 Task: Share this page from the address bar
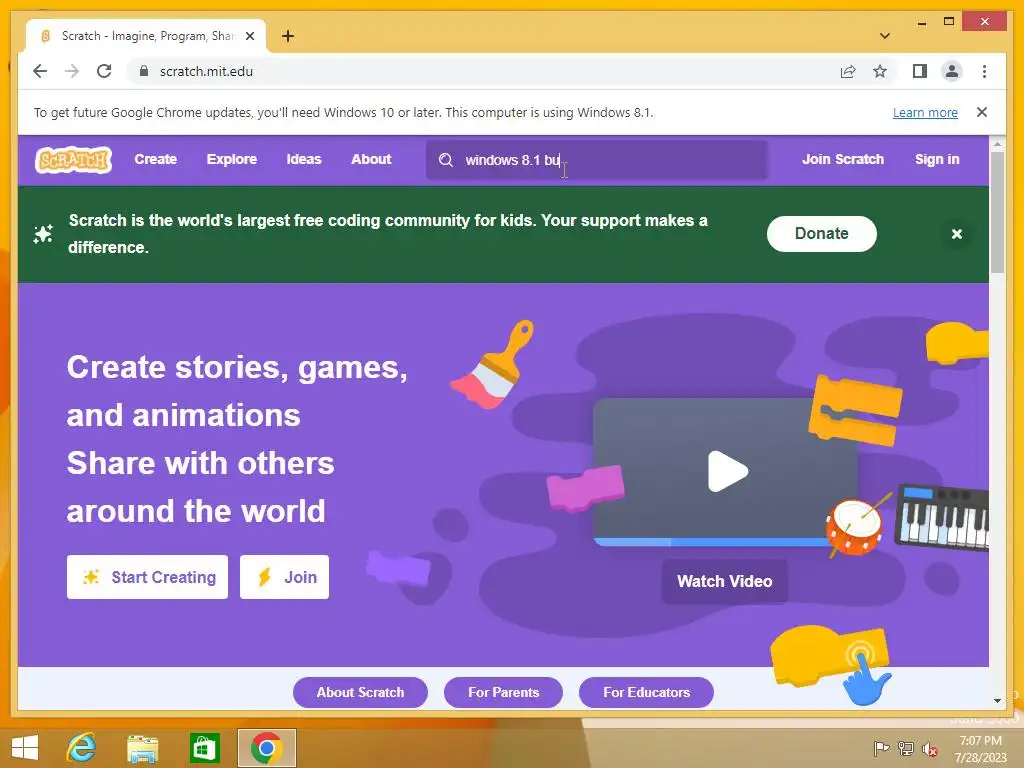pyautogui.click(x=848, y=71)
